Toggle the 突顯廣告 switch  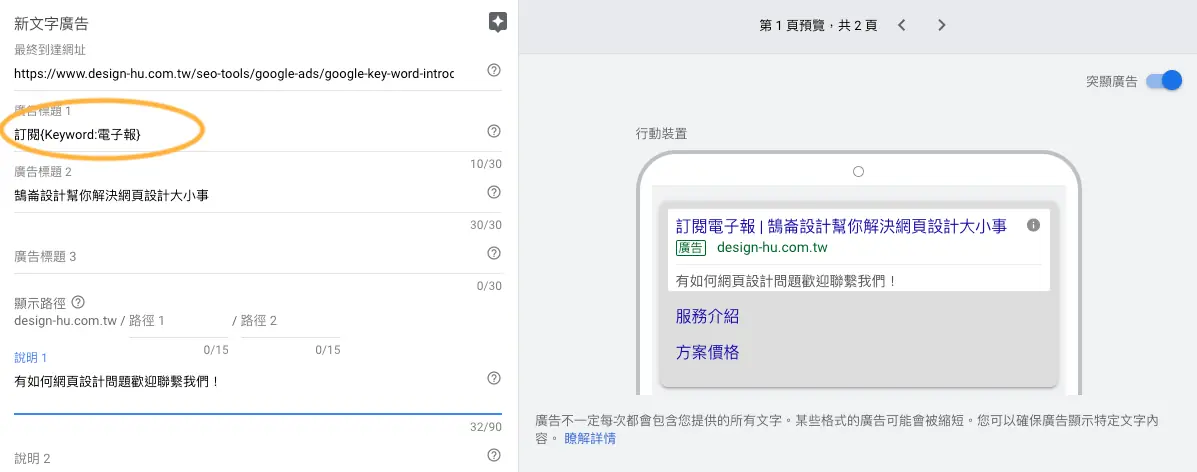coord(1163,80)
